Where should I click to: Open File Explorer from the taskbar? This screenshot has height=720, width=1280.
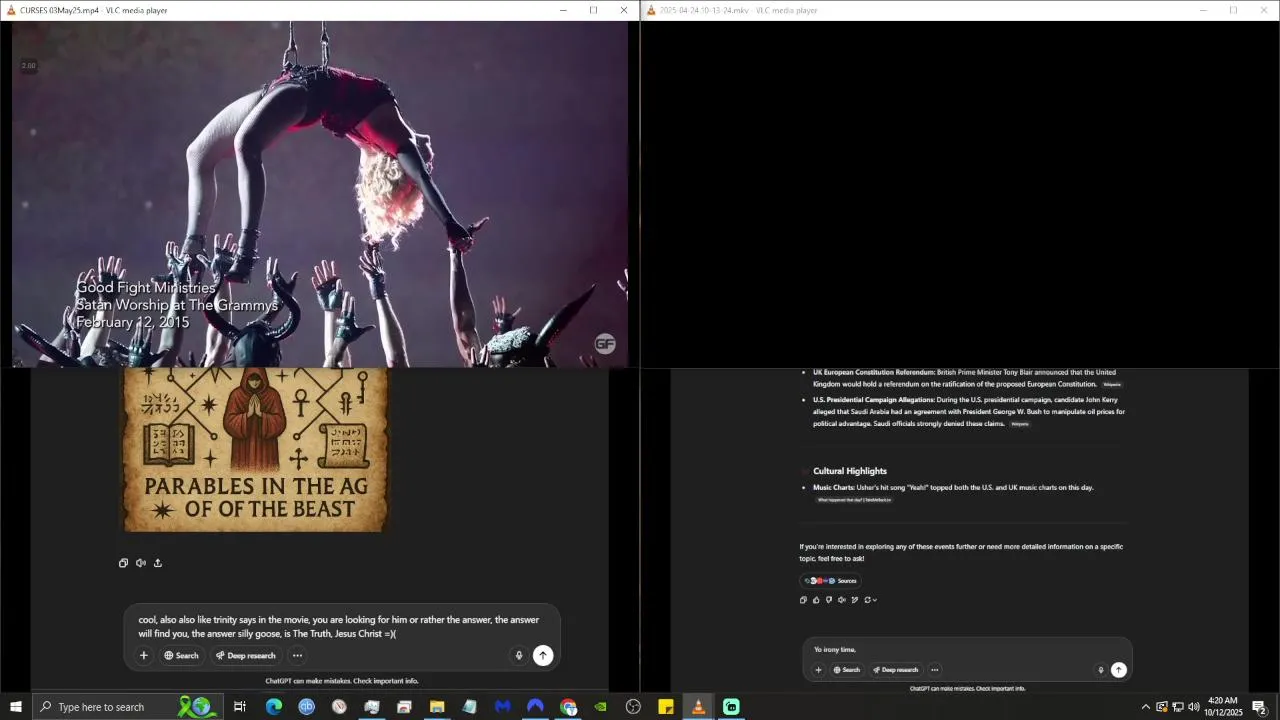coord(437,707)
